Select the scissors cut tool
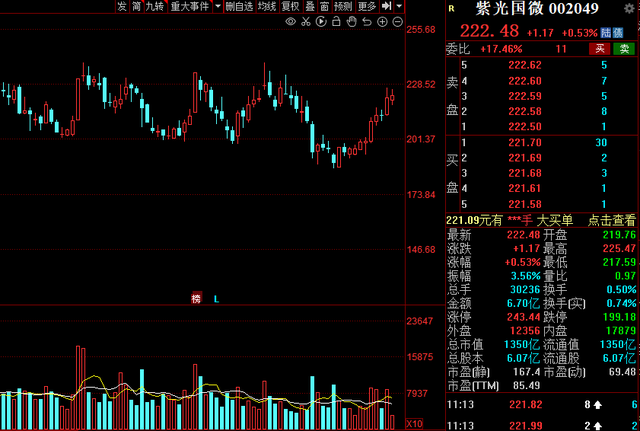This screenshot has width=640, height=431. (306, 22)
